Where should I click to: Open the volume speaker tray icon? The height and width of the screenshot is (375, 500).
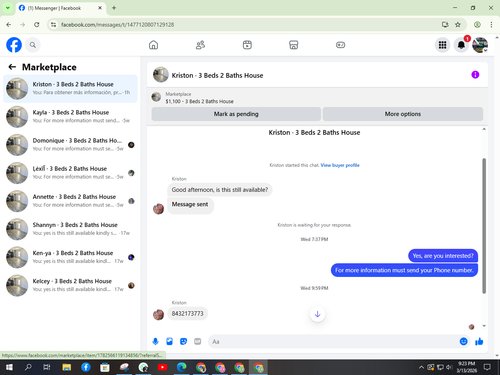[449, 367]
